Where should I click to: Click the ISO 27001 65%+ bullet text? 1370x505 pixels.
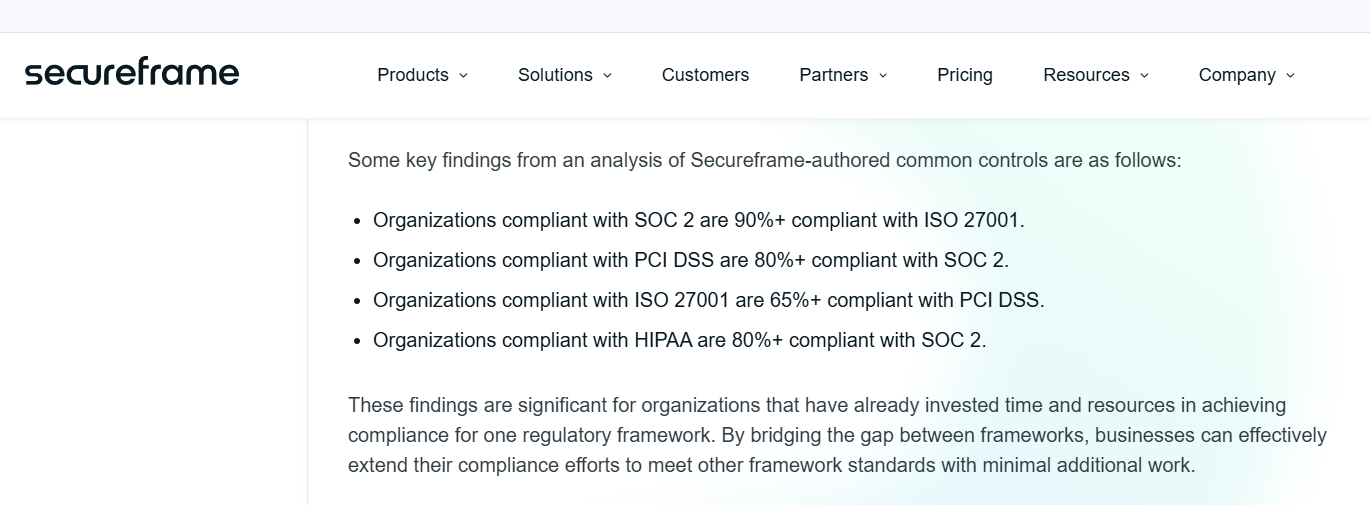click(x=709, y=300)
